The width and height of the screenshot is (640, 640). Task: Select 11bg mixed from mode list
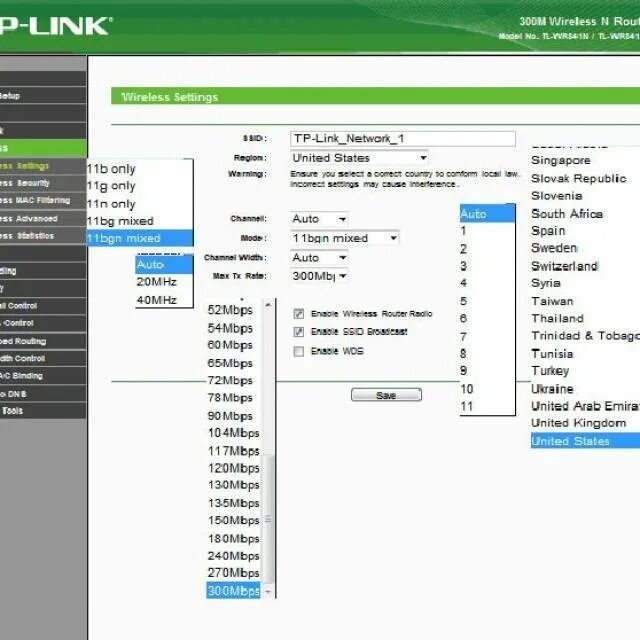pyautogui.click(x=140, y=221)
